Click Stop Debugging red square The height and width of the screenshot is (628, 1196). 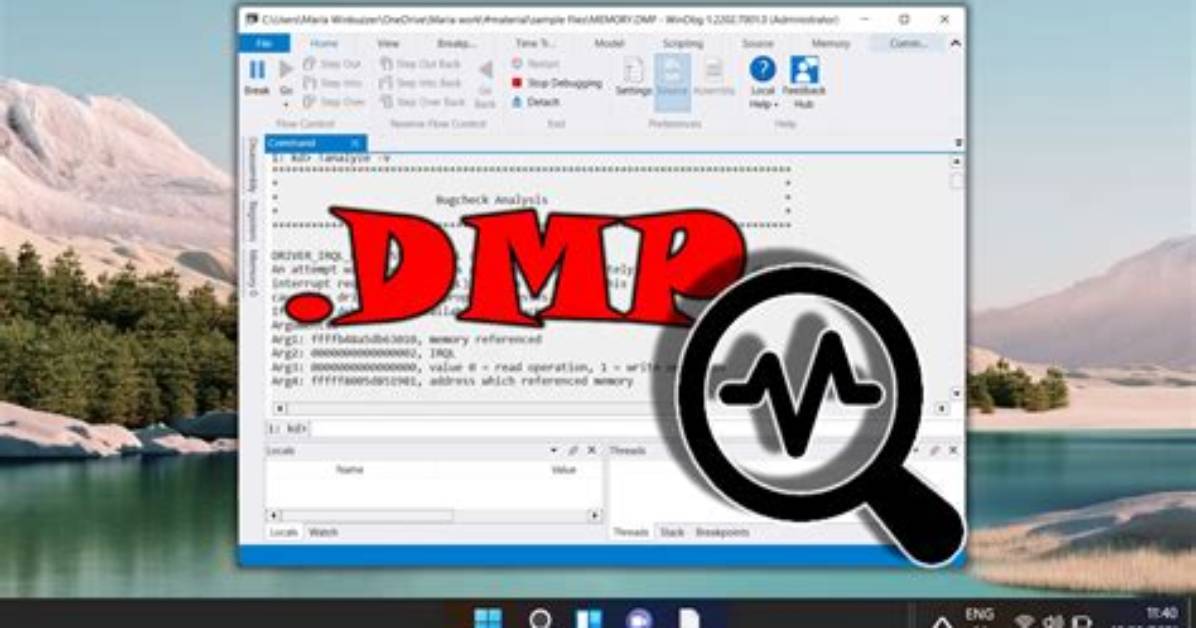[x=517, y=82]
